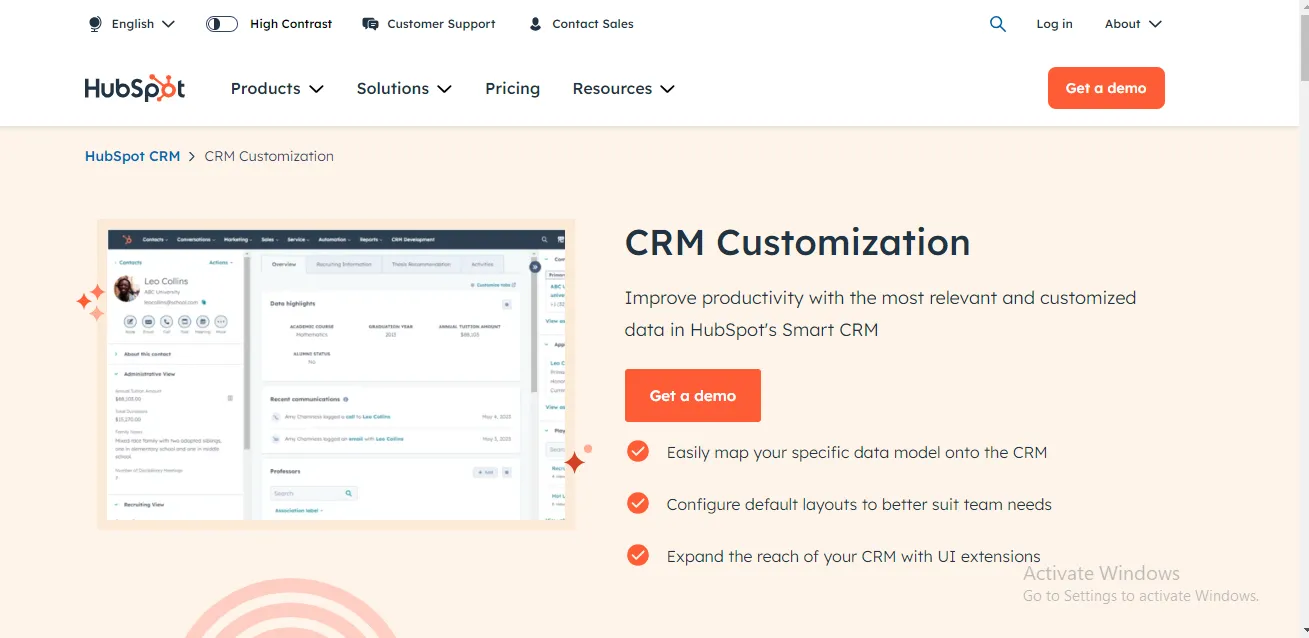Open the Contact Sales link

[x=593, y=24]
